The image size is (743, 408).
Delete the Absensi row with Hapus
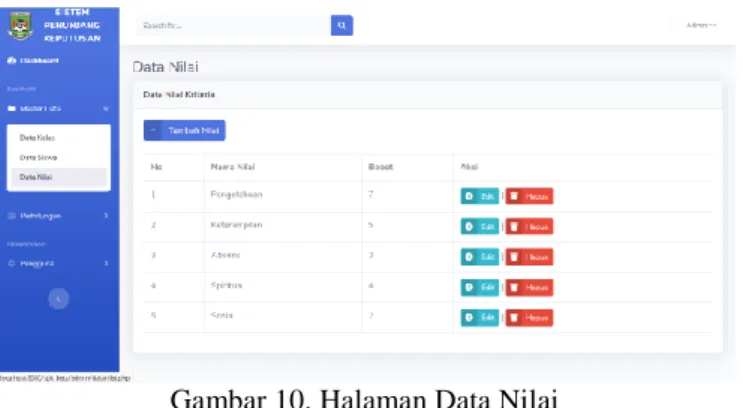(x=529, y=257)
